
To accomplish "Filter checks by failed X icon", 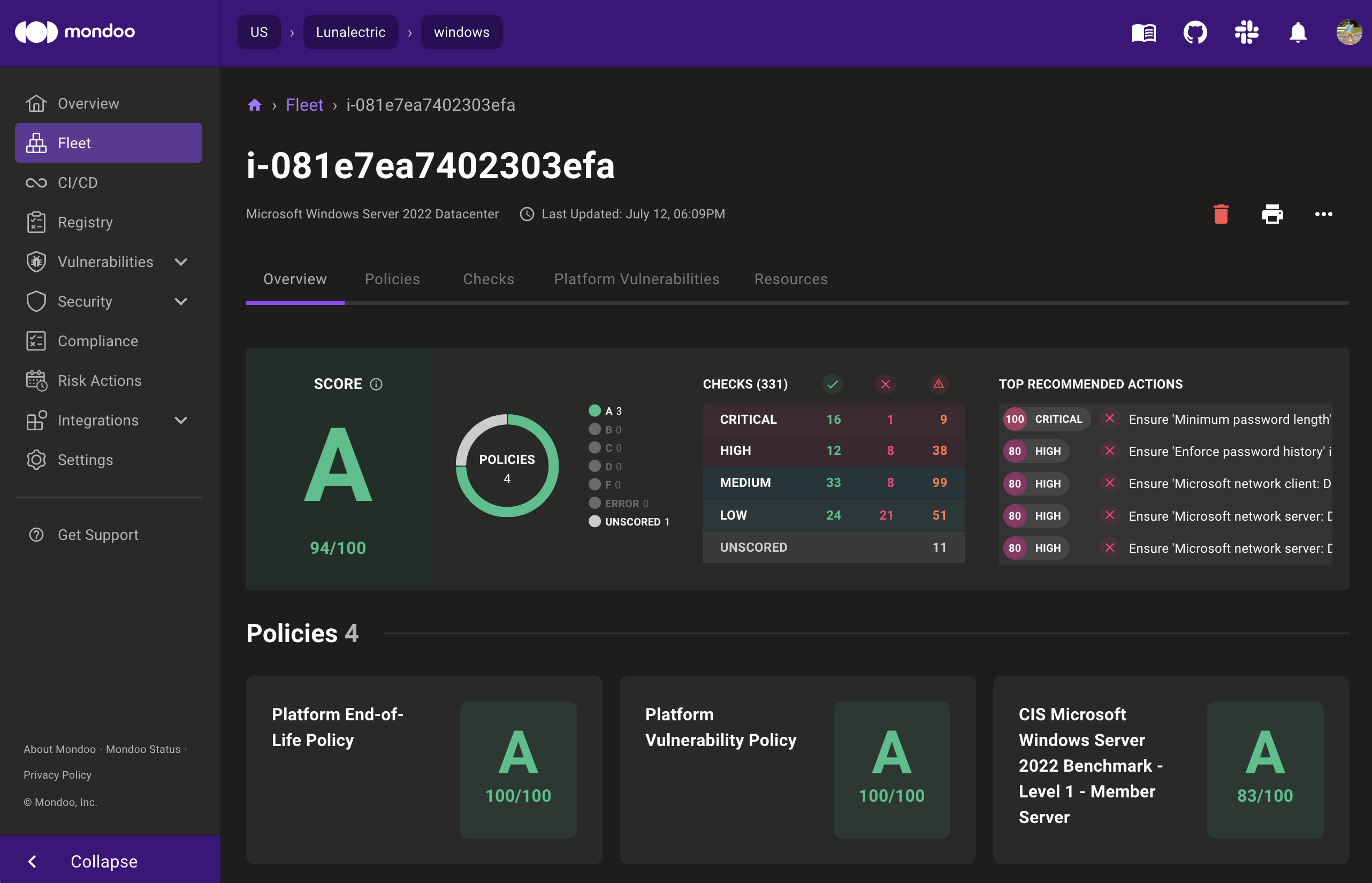I will click(885, 384).
